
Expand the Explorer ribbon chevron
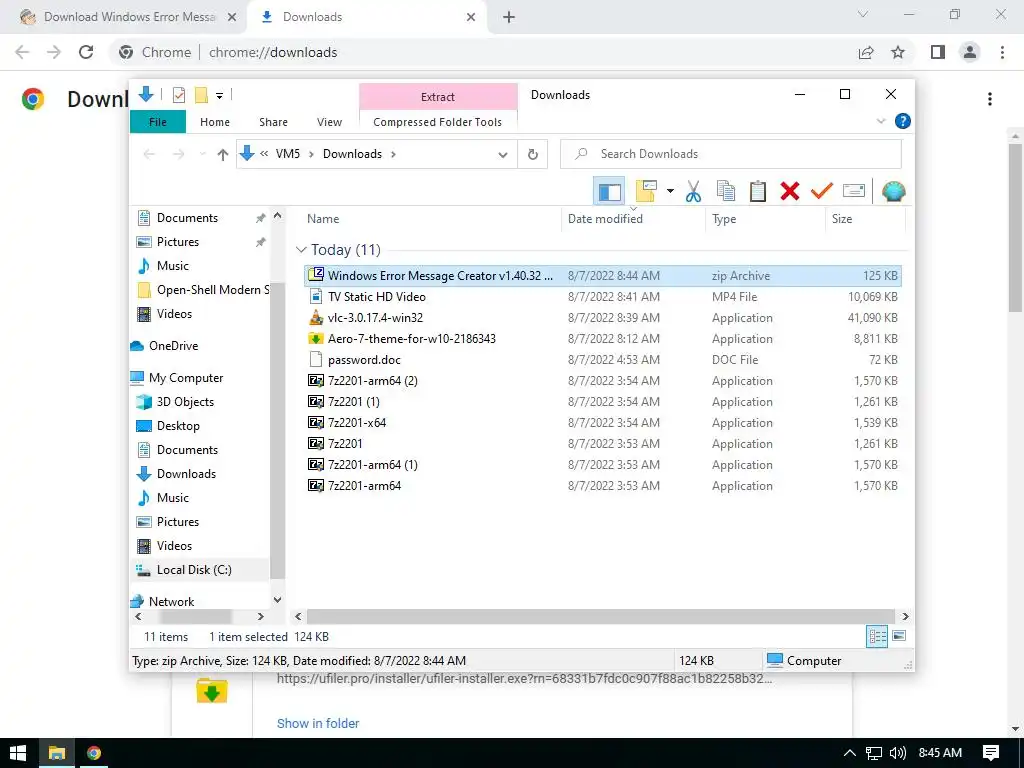[881, 121]
